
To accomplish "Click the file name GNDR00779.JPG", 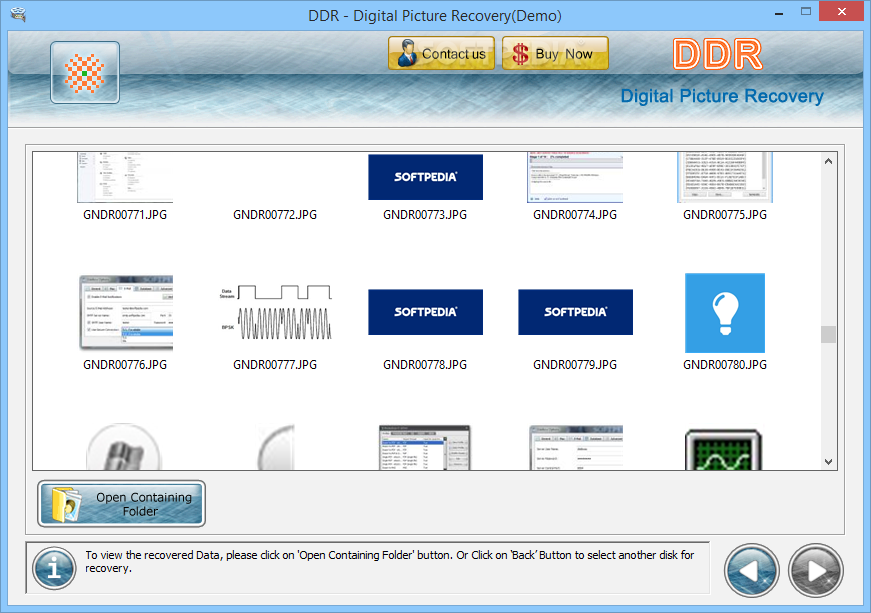I will 575,365.
